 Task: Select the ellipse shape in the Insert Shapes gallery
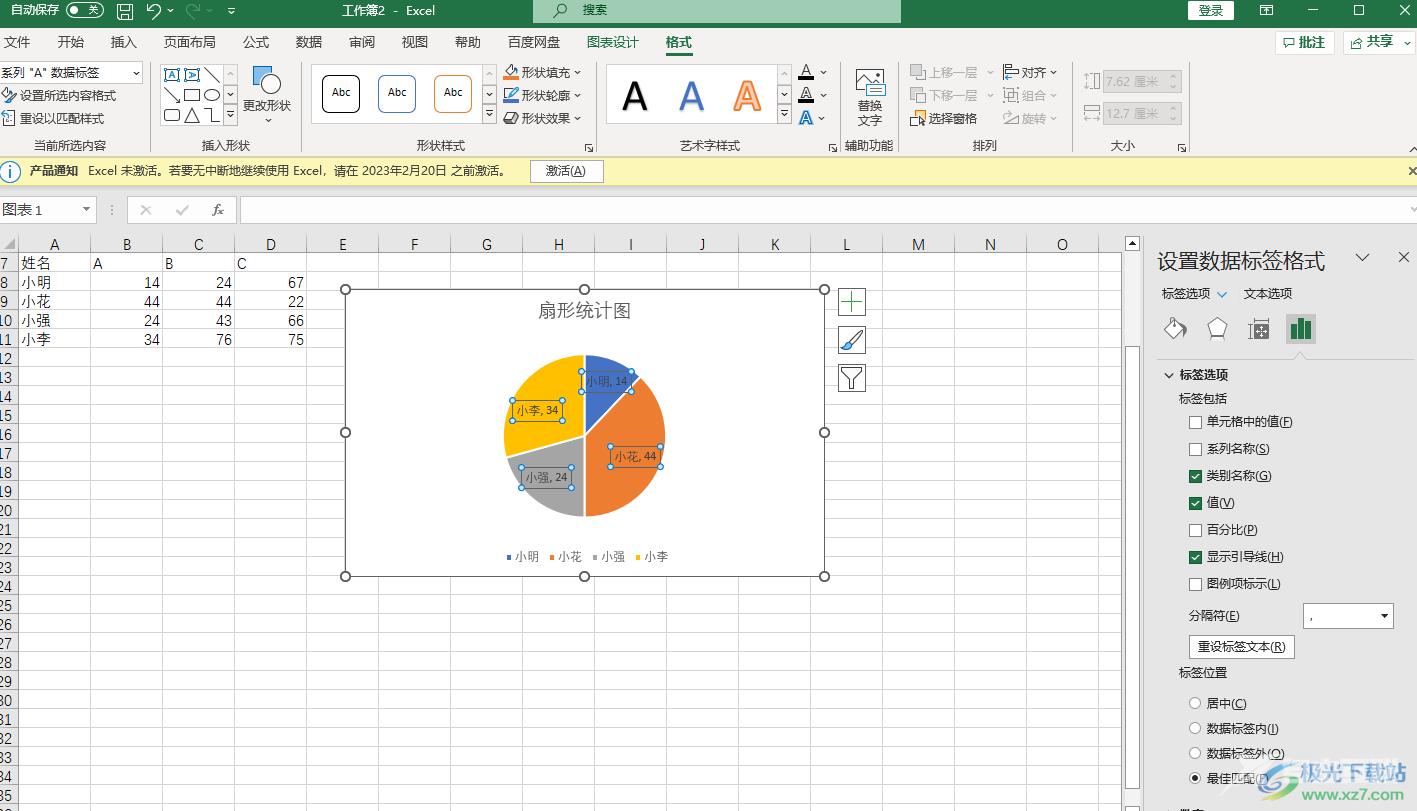click(x=212, y=95)
